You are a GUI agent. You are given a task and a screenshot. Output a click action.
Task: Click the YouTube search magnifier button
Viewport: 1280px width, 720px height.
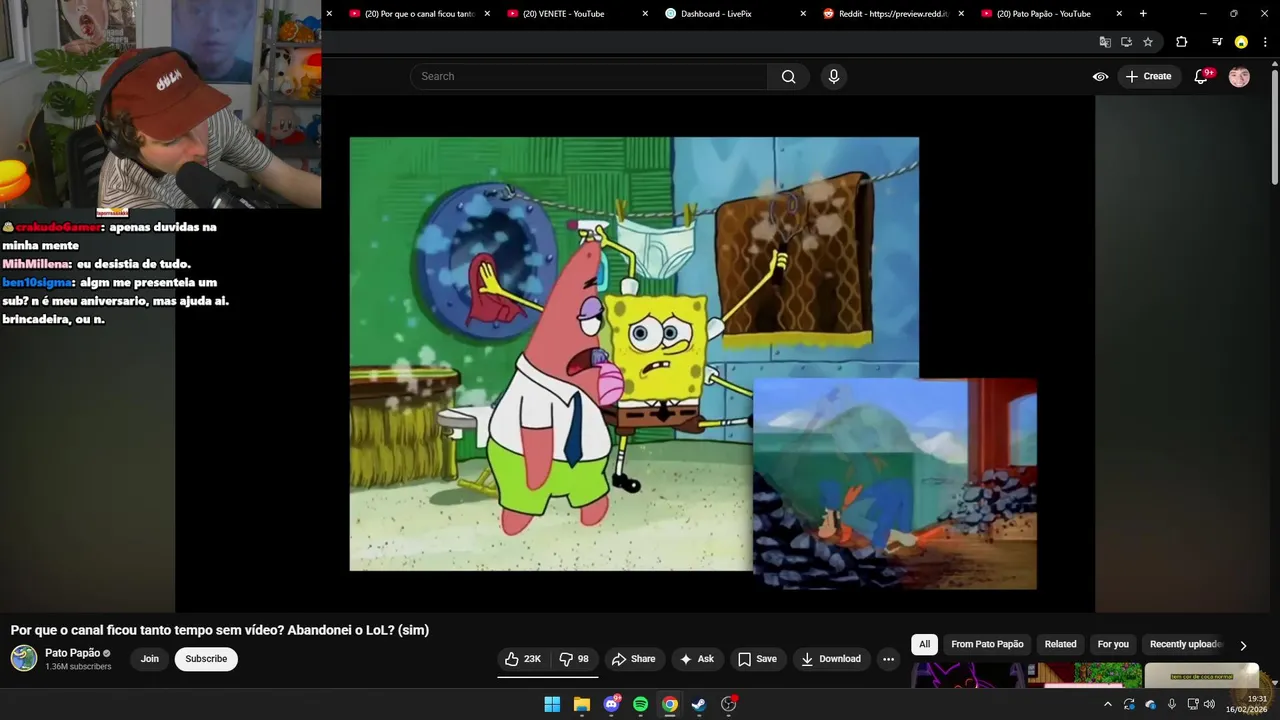pyautogui.click(x=788, y=76)
